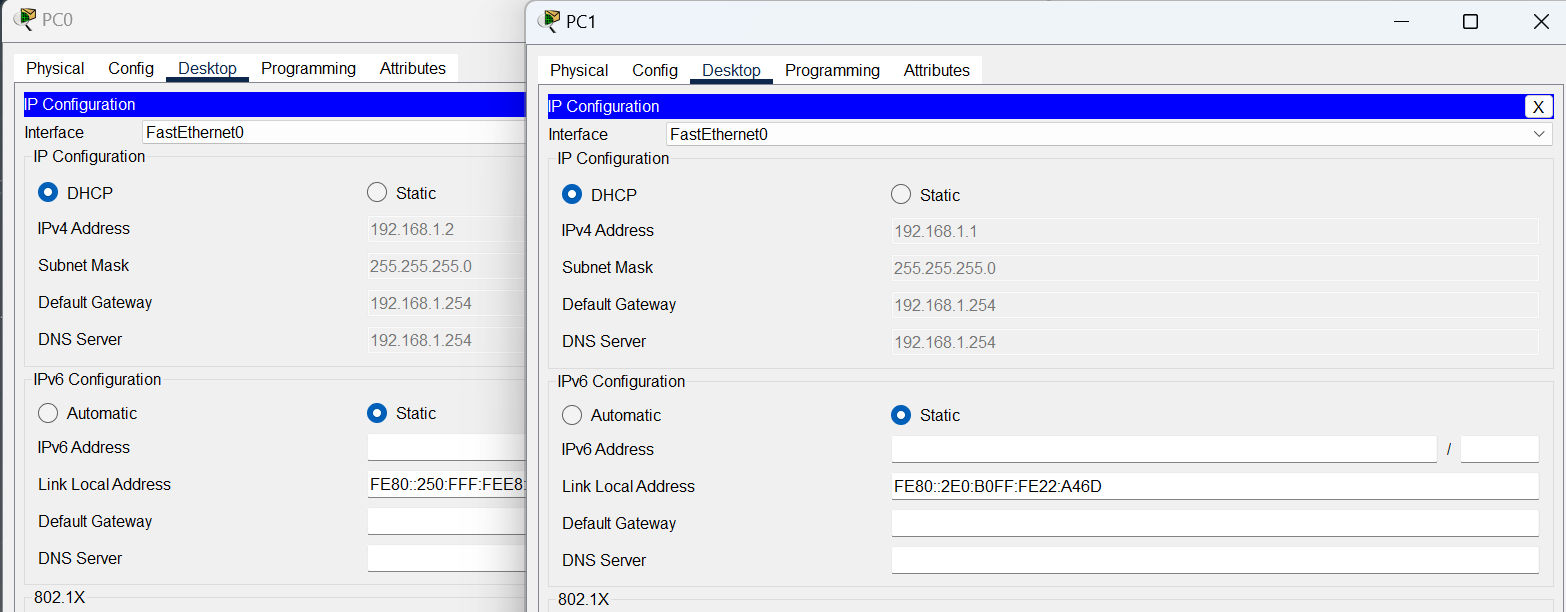Click IPv4 Default Gateway field in PC1
The height and width of the screenshot is (612, 1566).
coord(1215,305)
